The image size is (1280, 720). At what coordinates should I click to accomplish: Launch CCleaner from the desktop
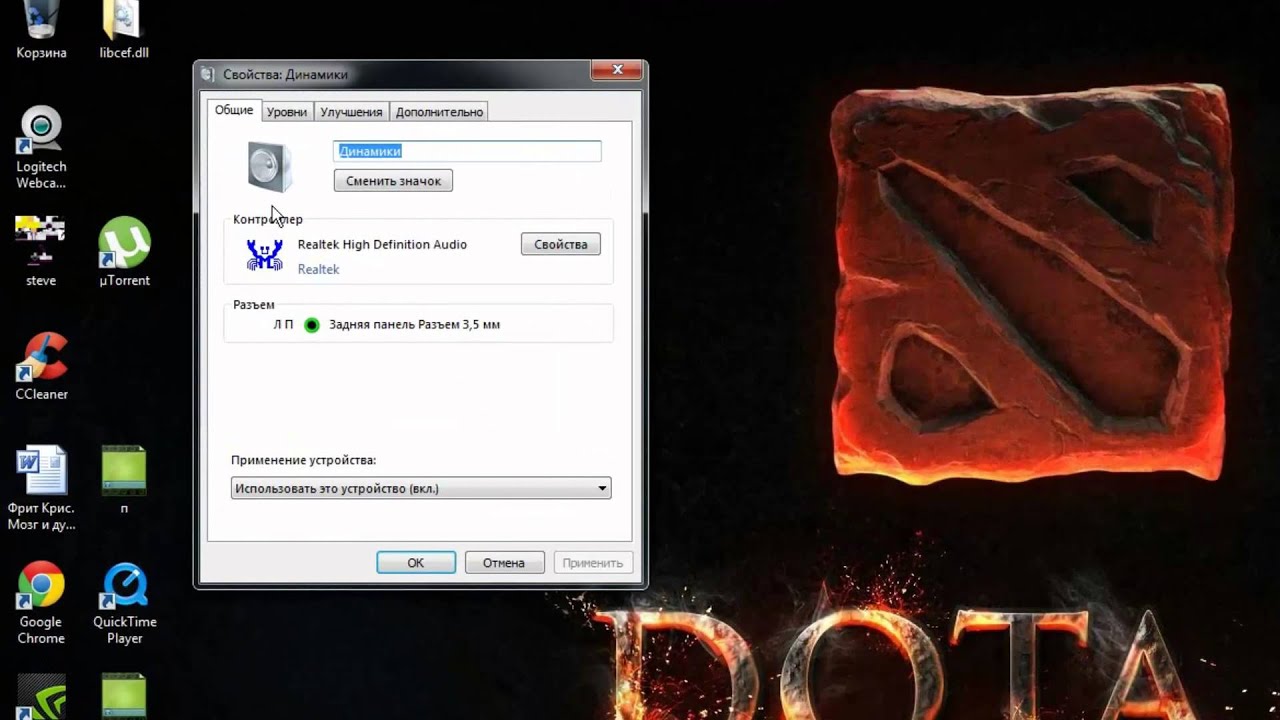(x=41, y=366)
